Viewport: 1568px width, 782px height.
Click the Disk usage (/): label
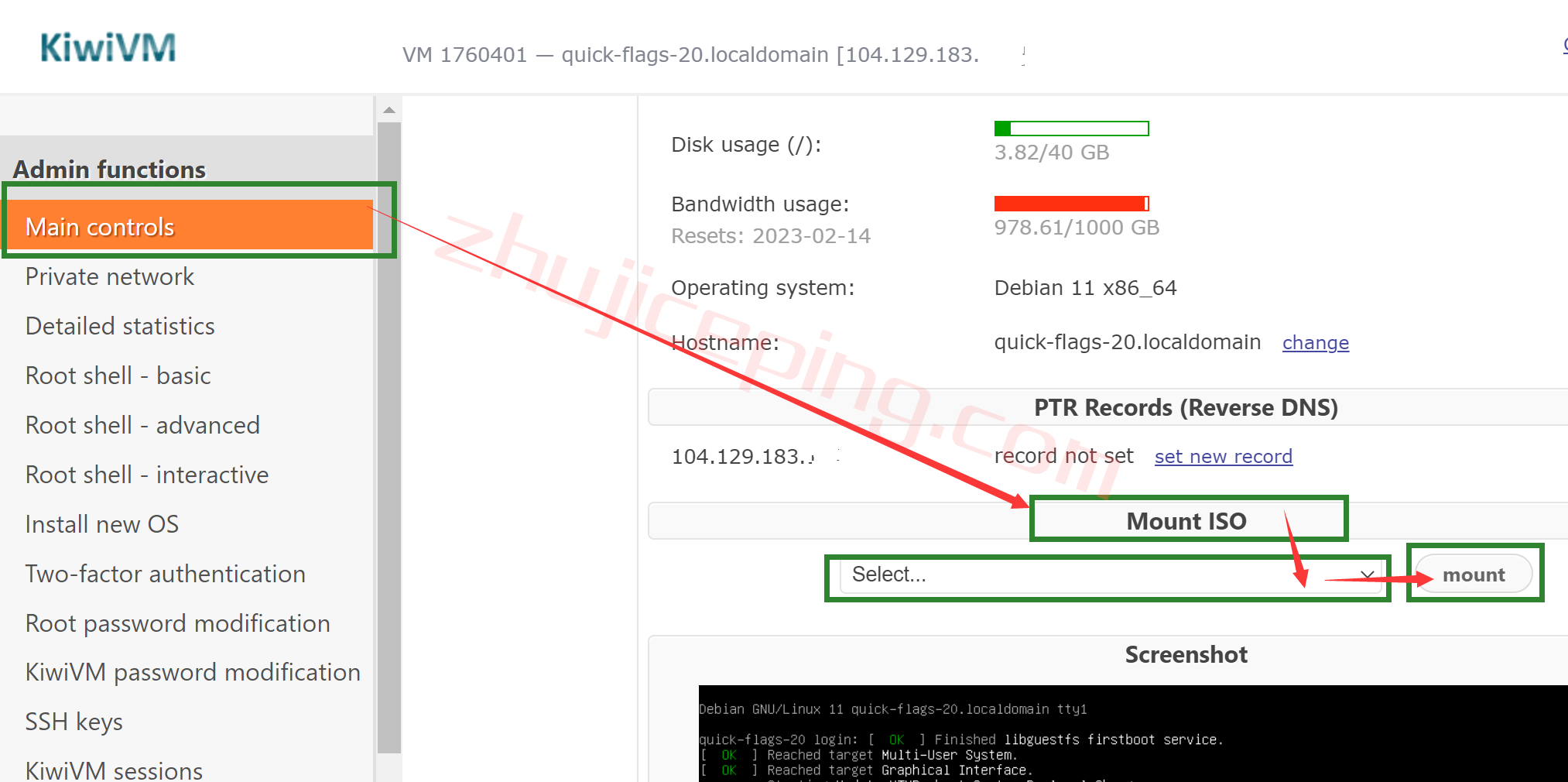click(x=746, y=145)
